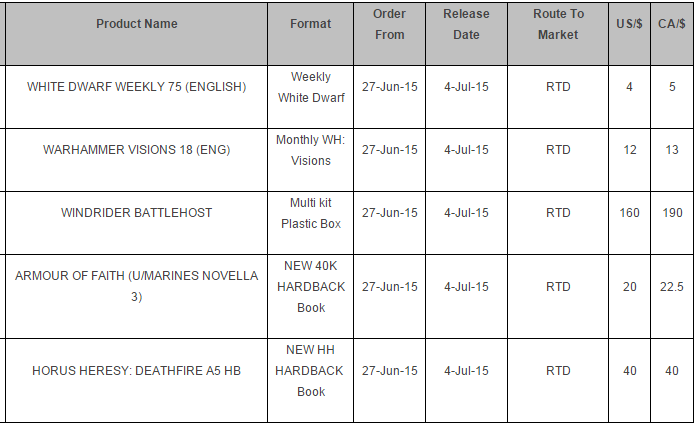Screen dimensions: 698x429
Task: Click the Windrider Battlehost product cell
Action: 137,213
